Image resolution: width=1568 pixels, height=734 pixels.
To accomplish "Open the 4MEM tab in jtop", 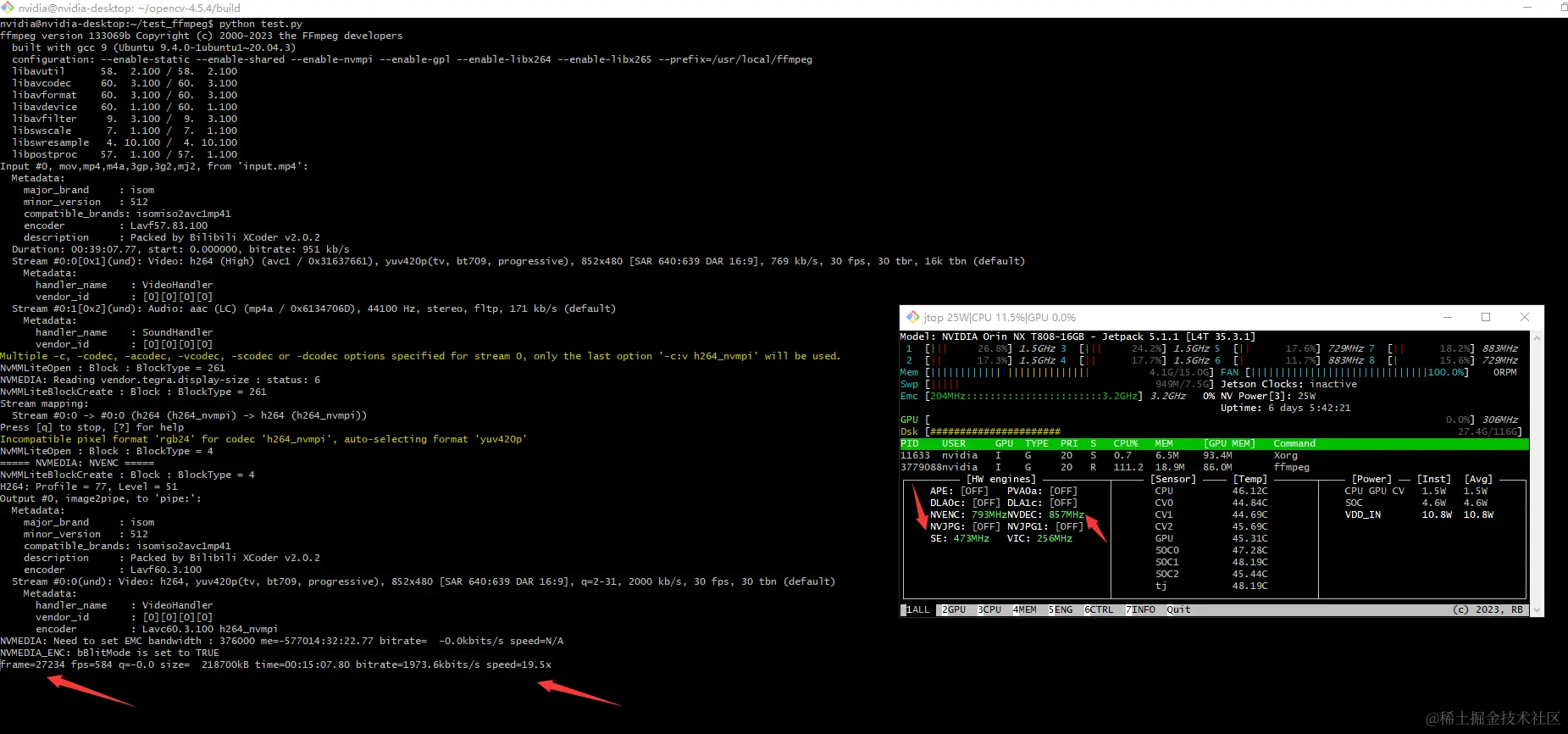I will [x=1025, y=609].
